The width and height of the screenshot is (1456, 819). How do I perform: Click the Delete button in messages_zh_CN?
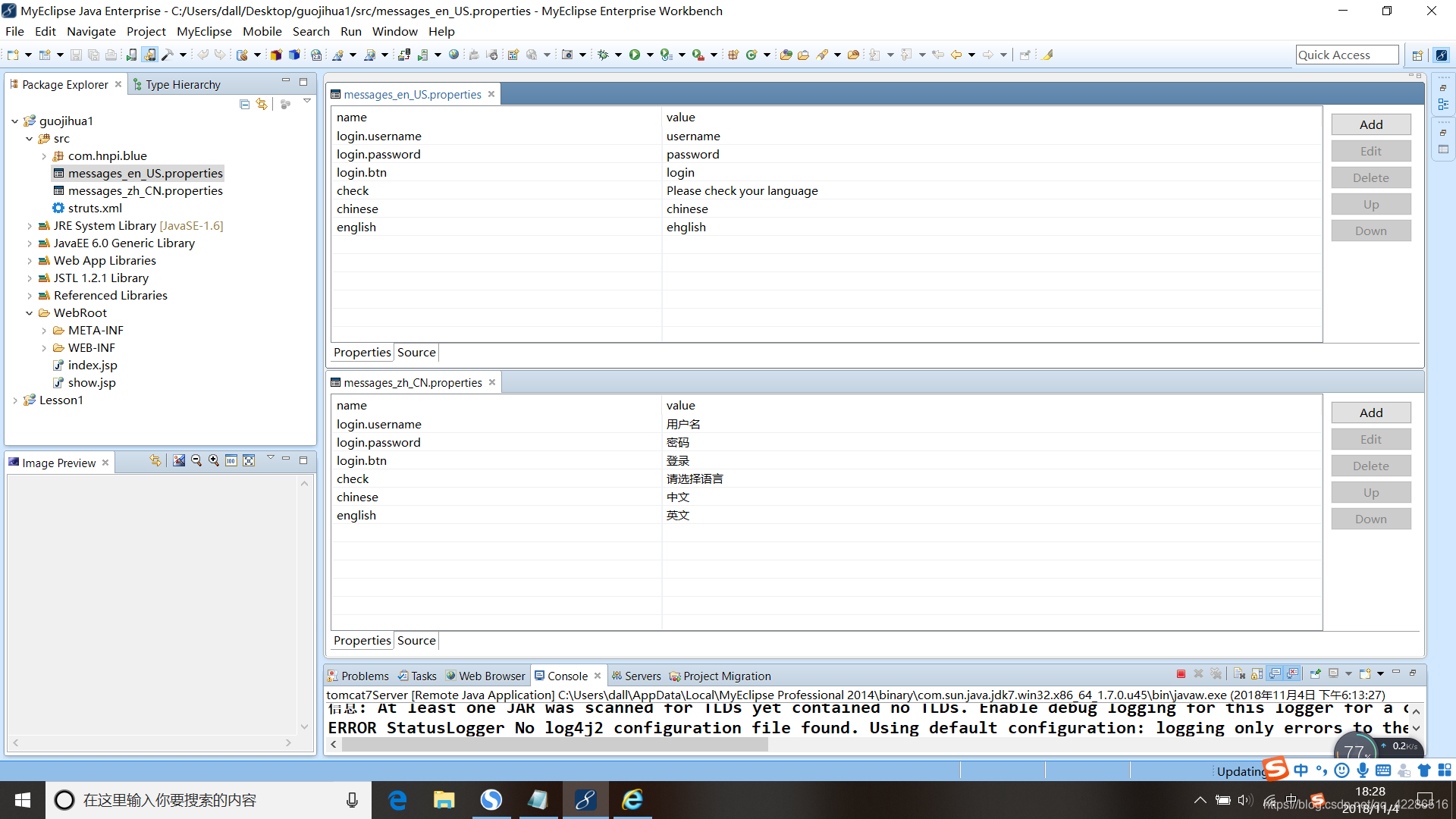[x=1370, y=465]
